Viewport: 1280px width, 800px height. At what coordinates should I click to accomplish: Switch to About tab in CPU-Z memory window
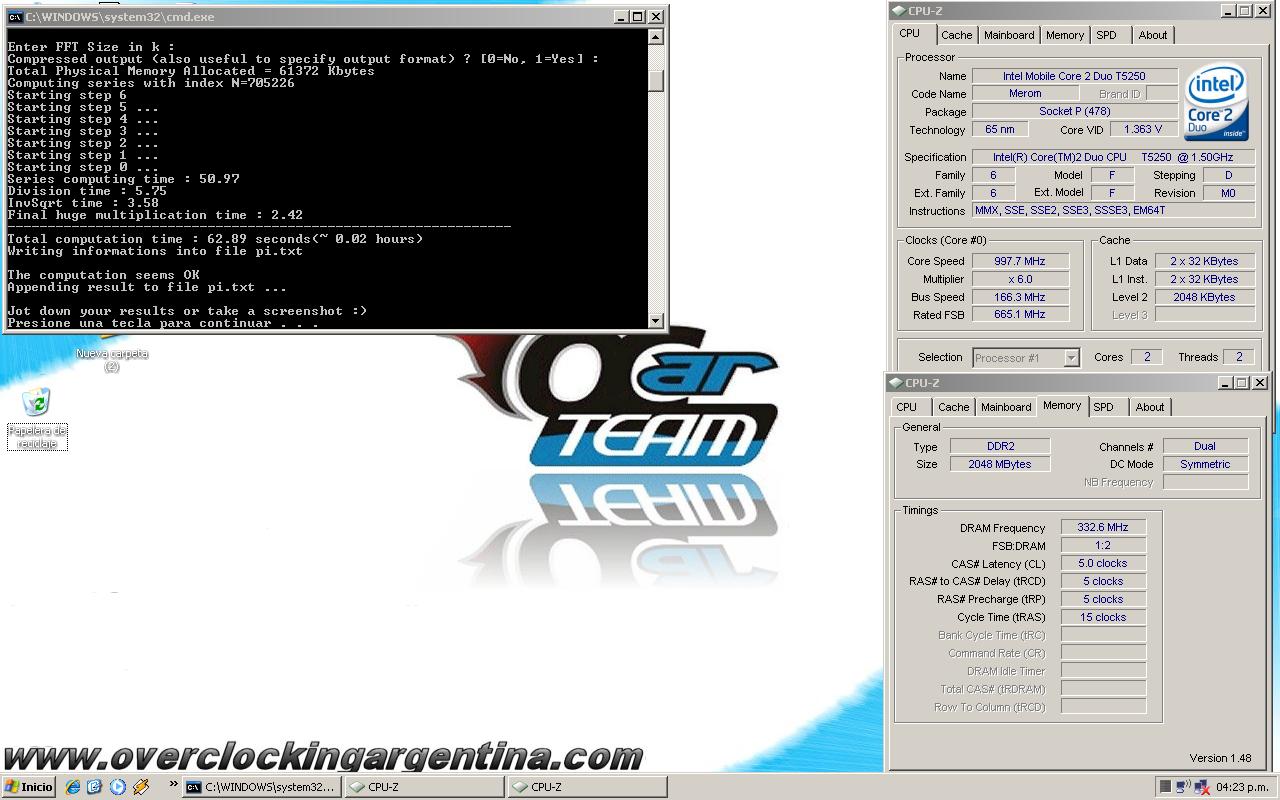coord(1150,407)
